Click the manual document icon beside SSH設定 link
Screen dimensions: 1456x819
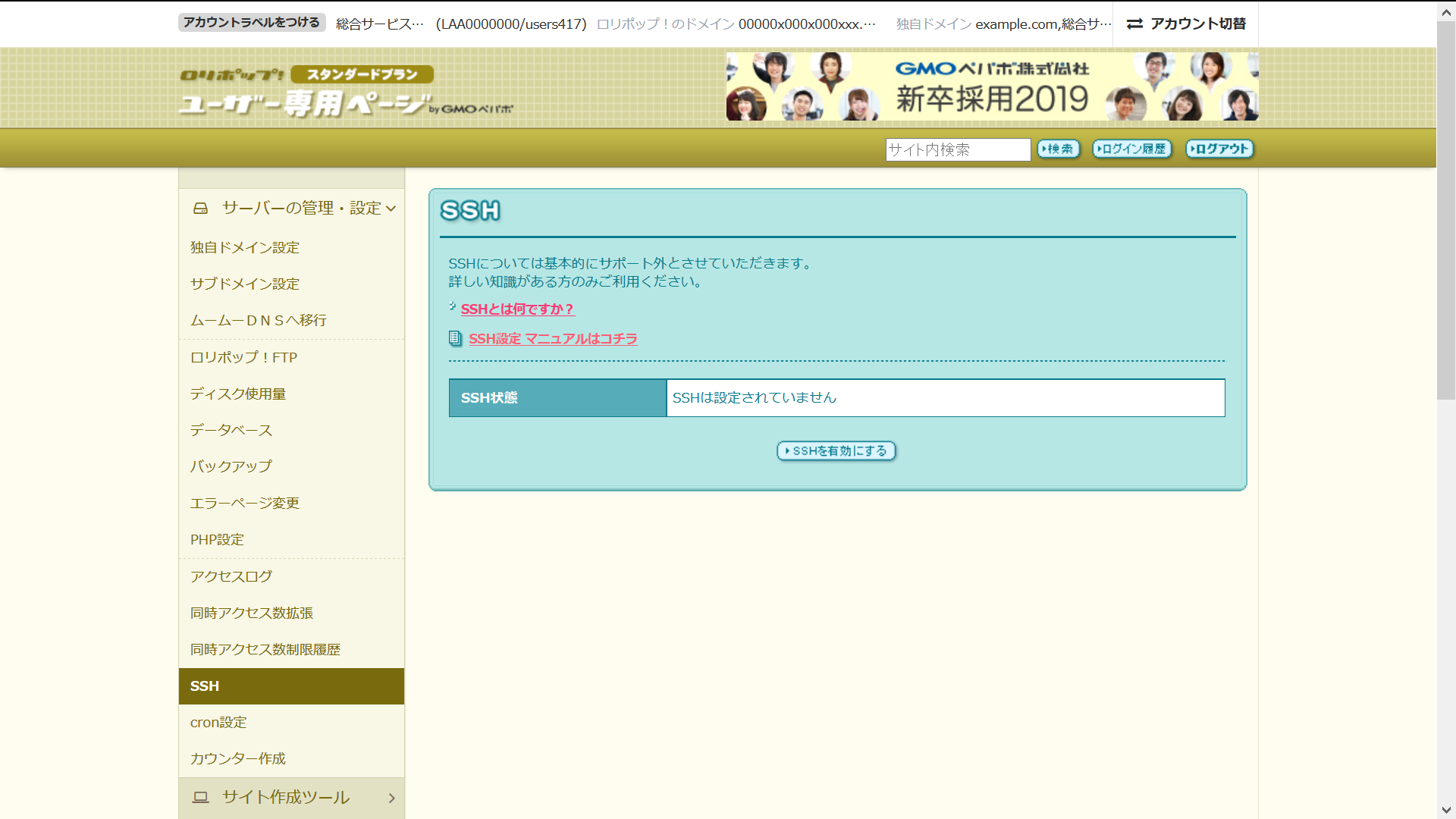(455, 338)
